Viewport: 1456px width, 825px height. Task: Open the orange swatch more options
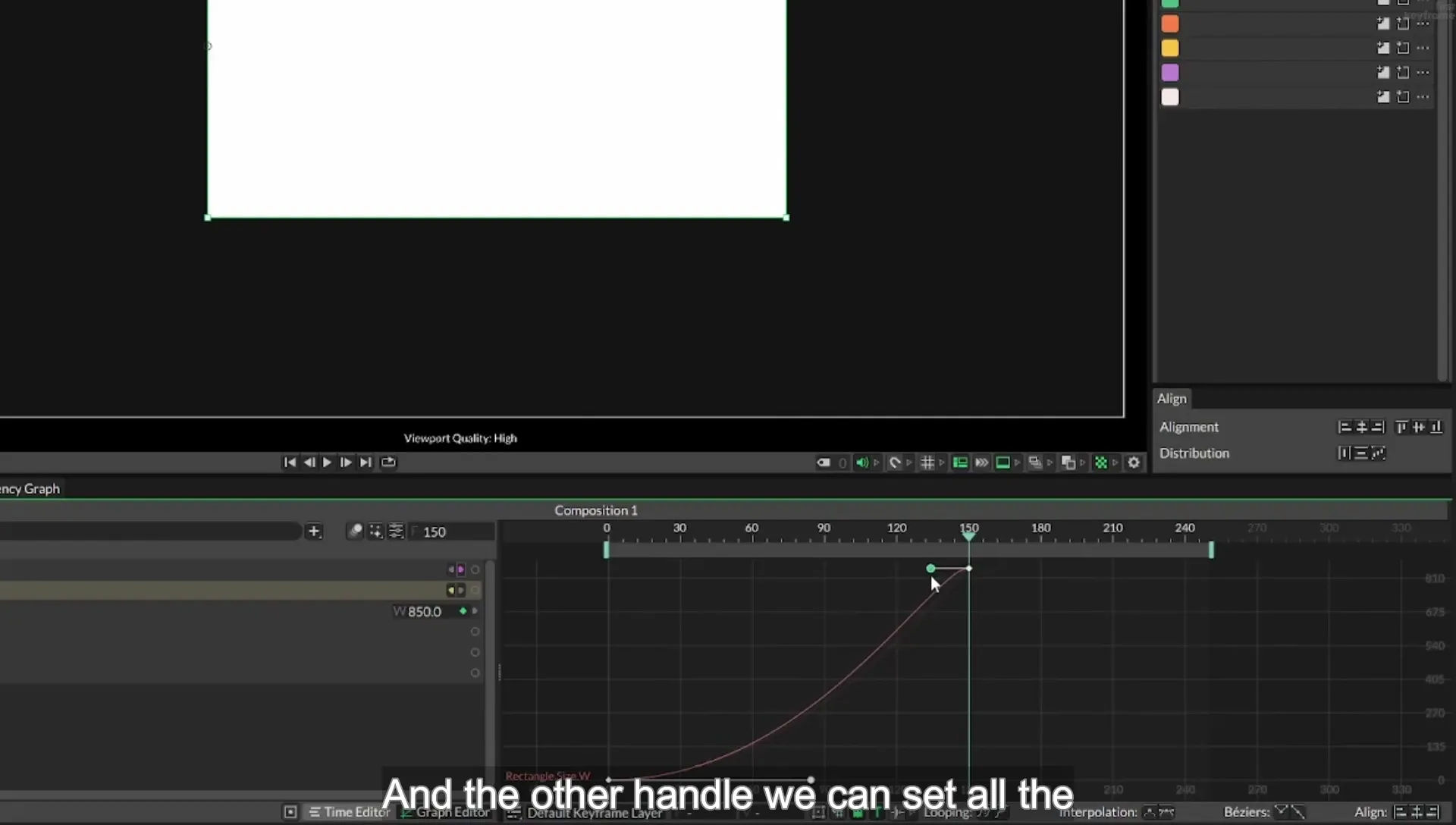pyautogui.click(x=1423, y=24)
